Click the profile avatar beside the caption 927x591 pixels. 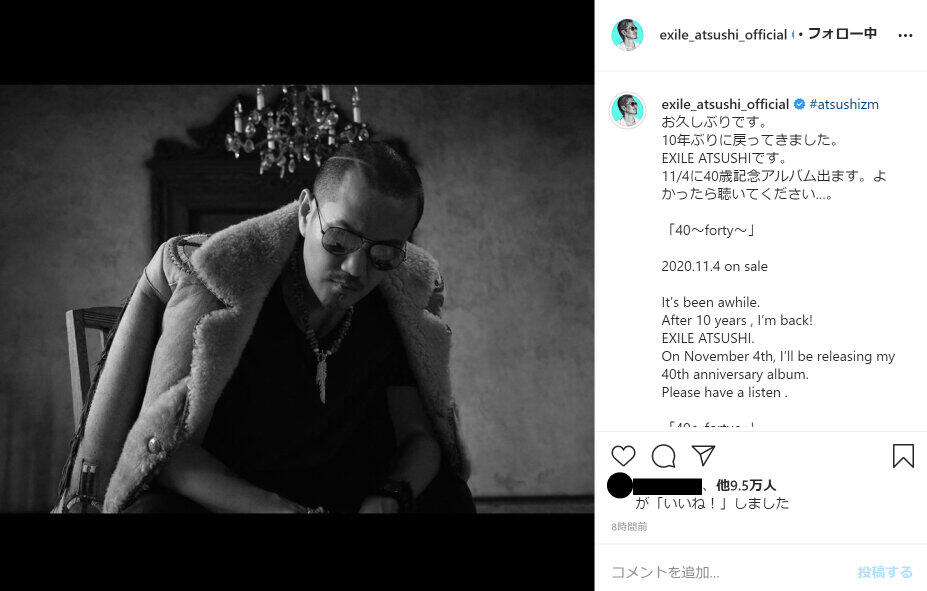627,110
